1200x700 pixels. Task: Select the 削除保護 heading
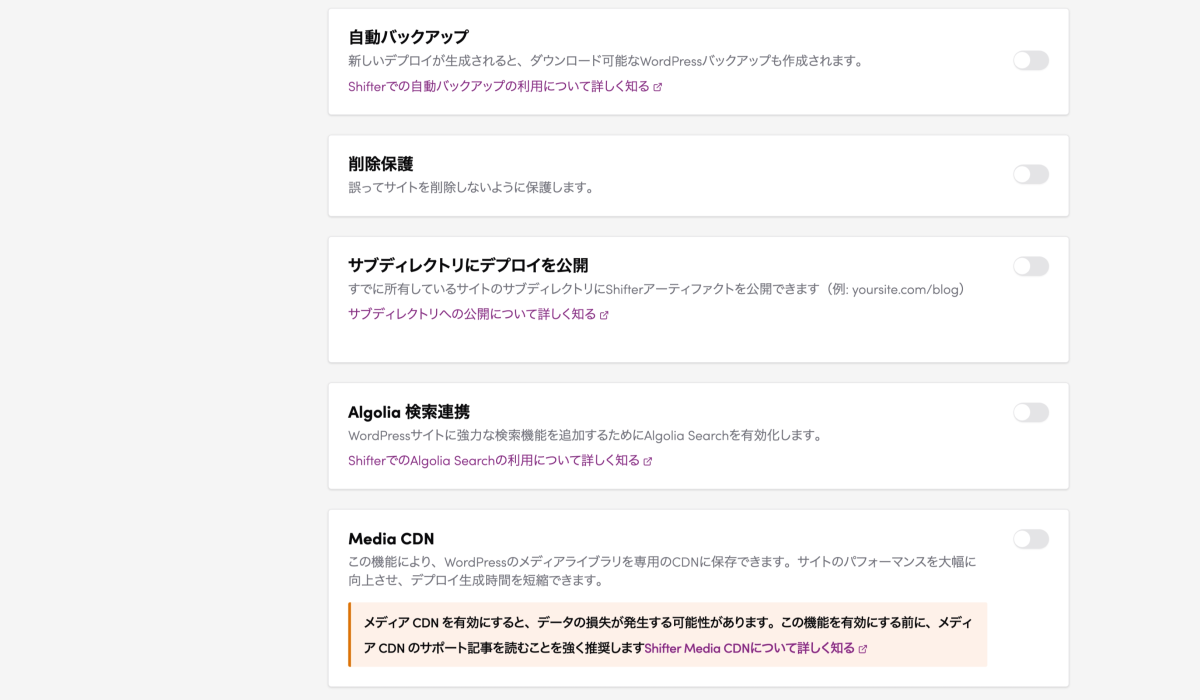[381, 164]
